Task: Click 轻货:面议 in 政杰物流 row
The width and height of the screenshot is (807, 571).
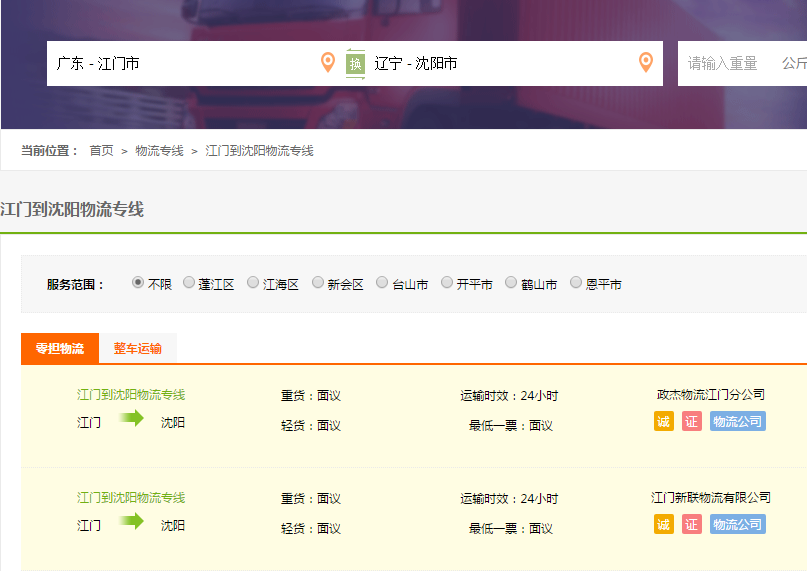Action: [x=311, y=425]
